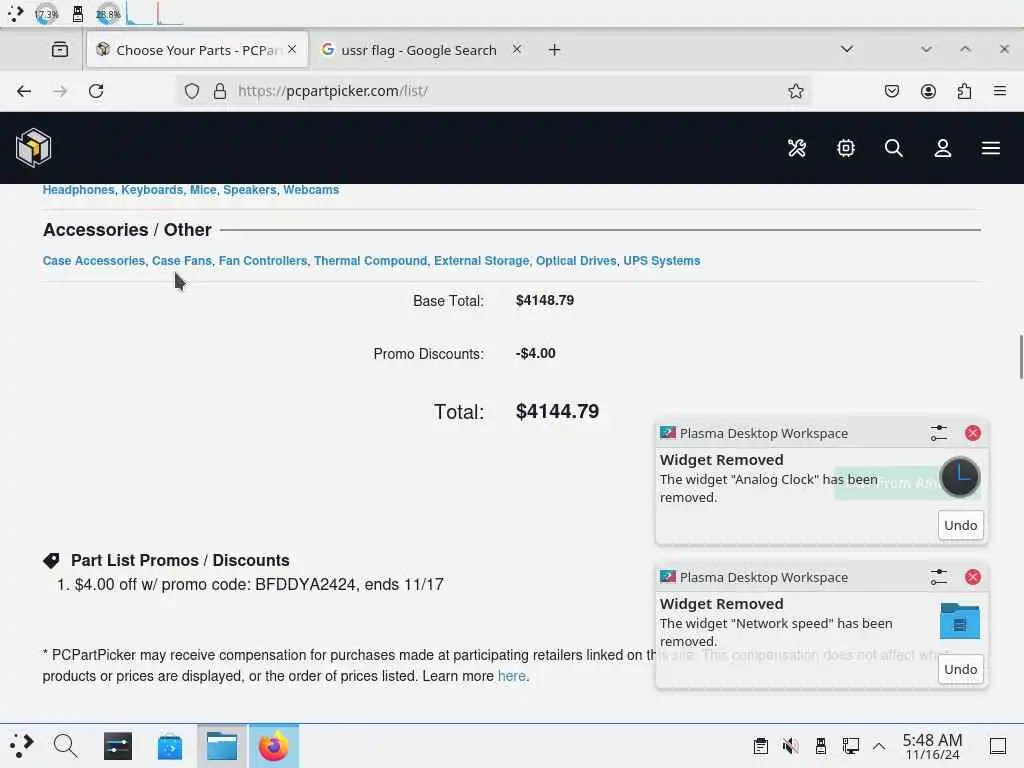Click the tracking protection shield icon

click(x=191, y=91)
